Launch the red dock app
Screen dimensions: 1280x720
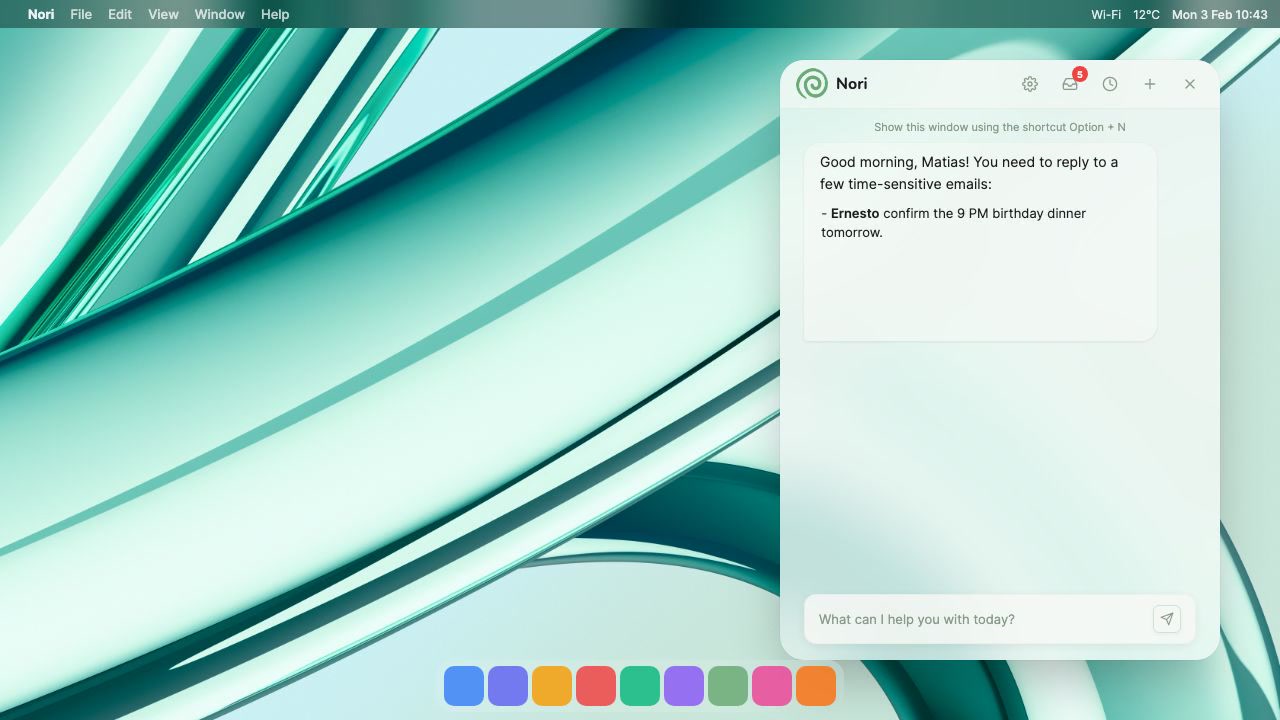pyautogui.click(x=596, y=686)
